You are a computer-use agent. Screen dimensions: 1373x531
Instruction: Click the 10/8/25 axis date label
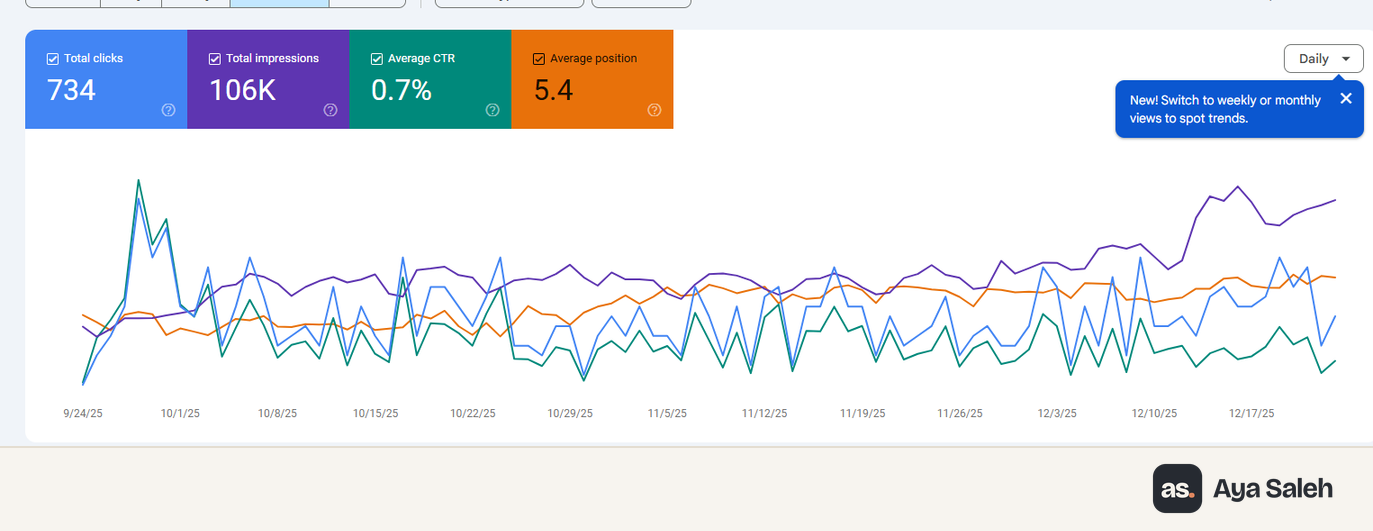(x=277, y=413)
